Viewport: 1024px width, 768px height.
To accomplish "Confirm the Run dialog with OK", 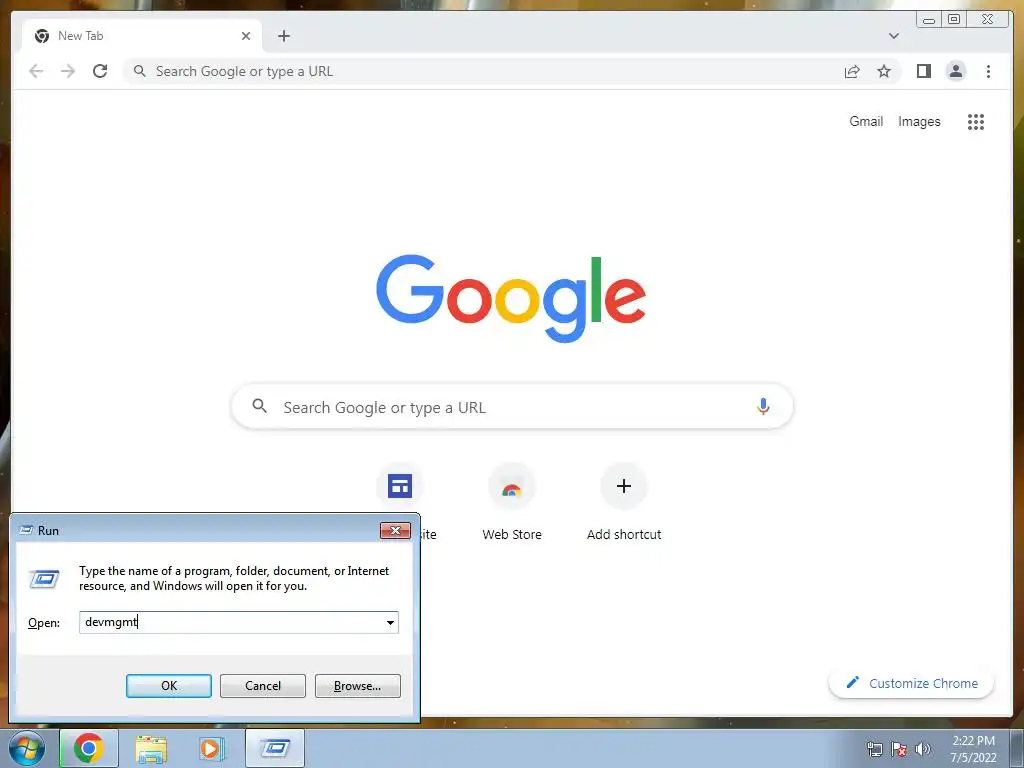I will point(168,686).
